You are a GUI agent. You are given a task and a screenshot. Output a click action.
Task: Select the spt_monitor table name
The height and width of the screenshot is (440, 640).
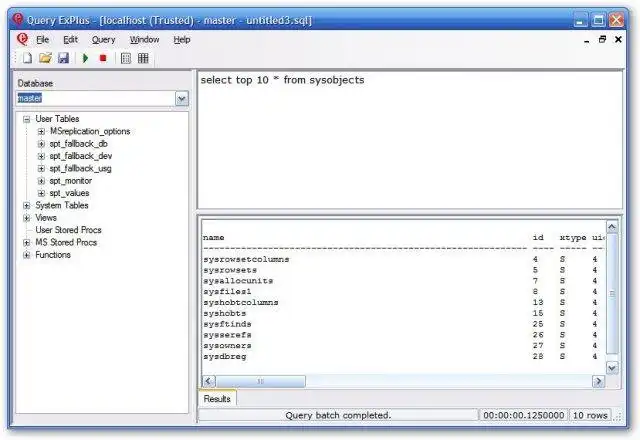(71, 181)
